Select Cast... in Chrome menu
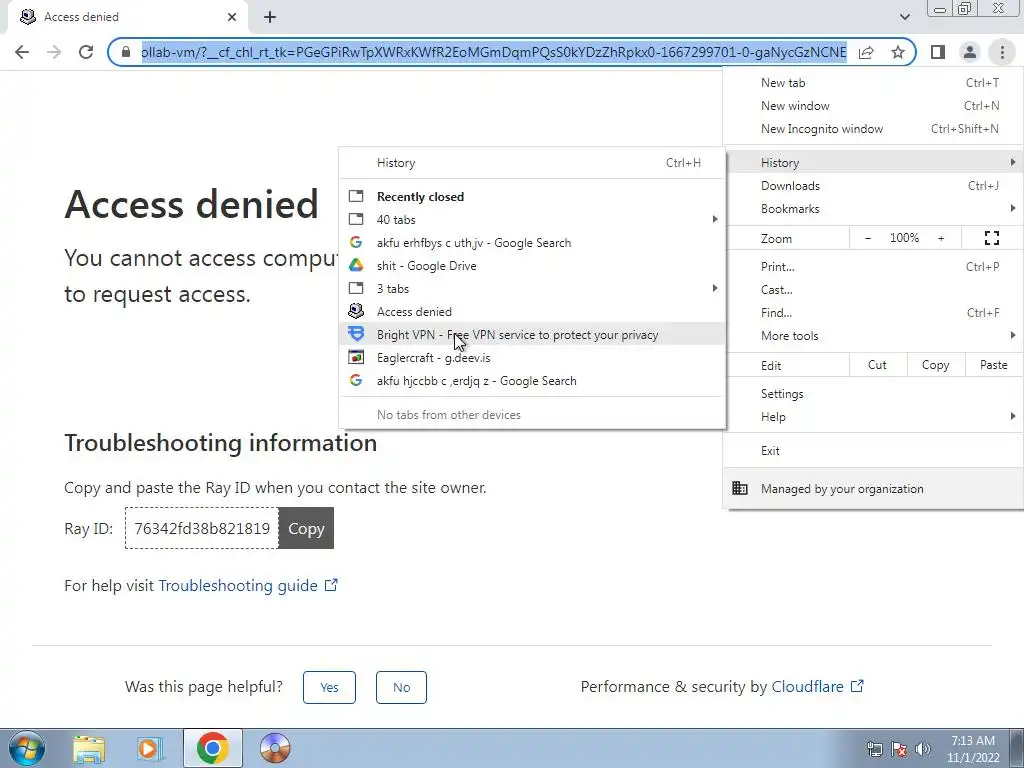The image size is (1024, 768). click(x=872, y=289)
